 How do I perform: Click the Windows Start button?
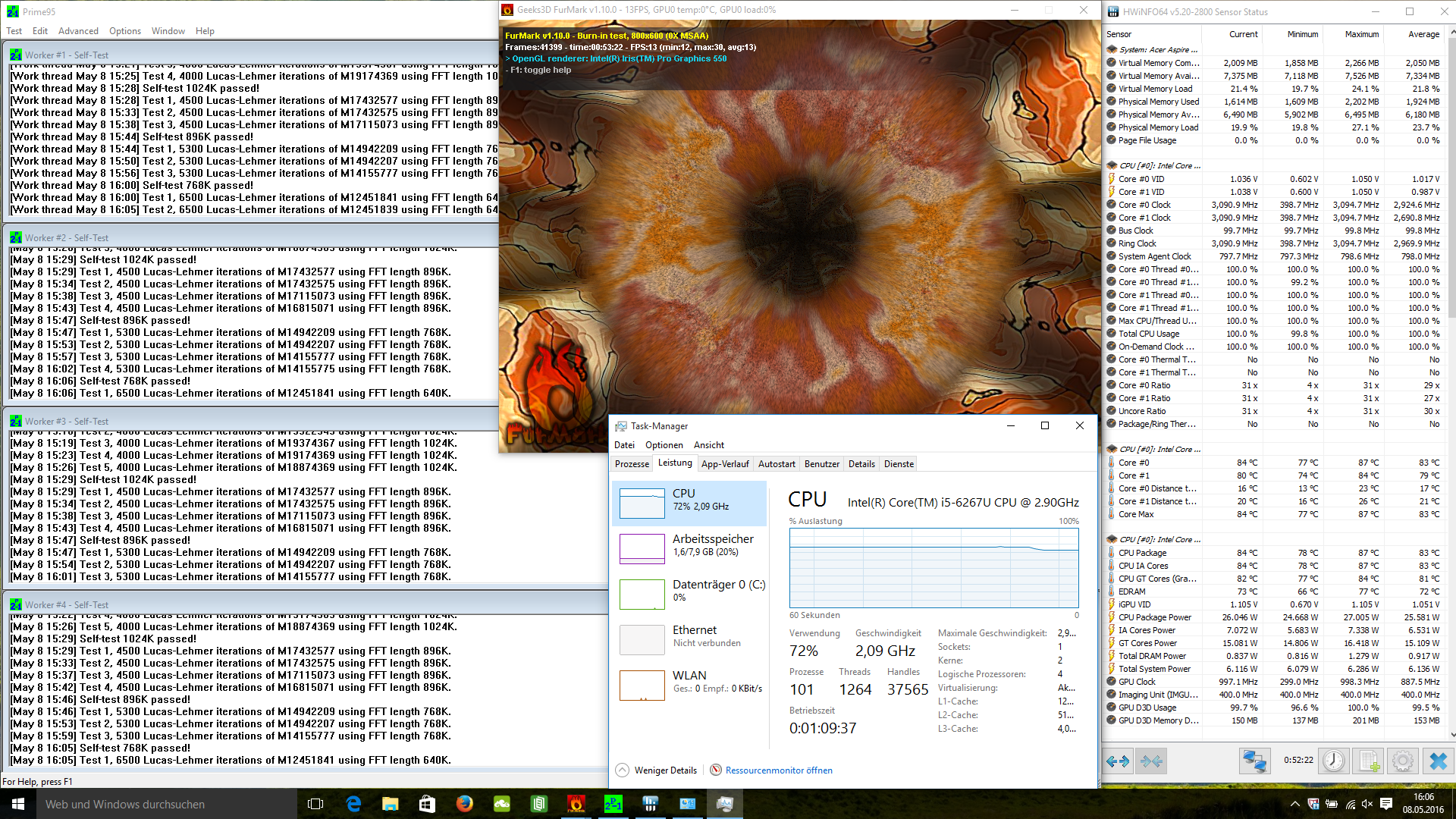tap(18, 804)
